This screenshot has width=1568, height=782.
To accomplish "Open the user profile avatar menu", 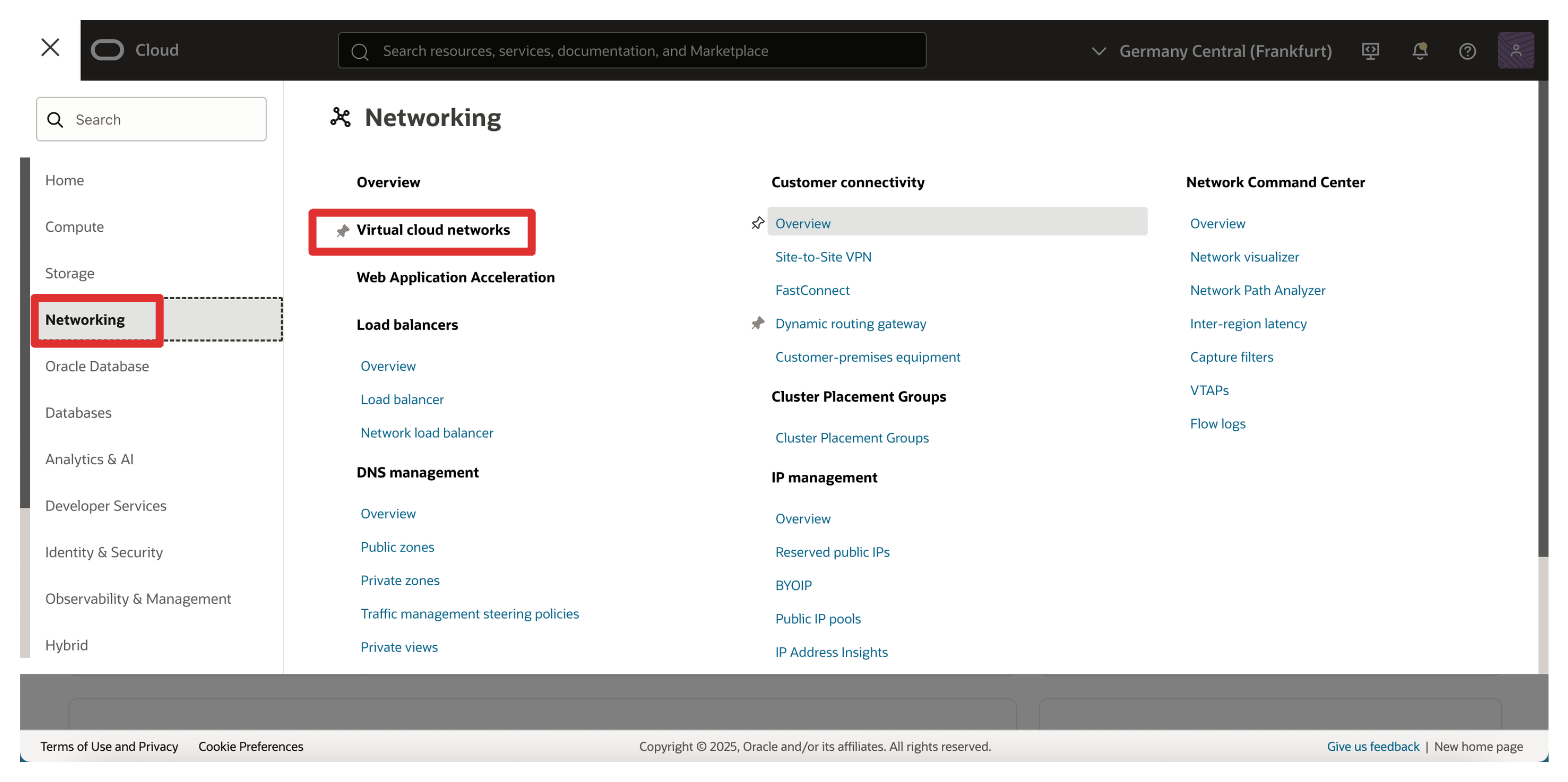I will coord(1515,50).
